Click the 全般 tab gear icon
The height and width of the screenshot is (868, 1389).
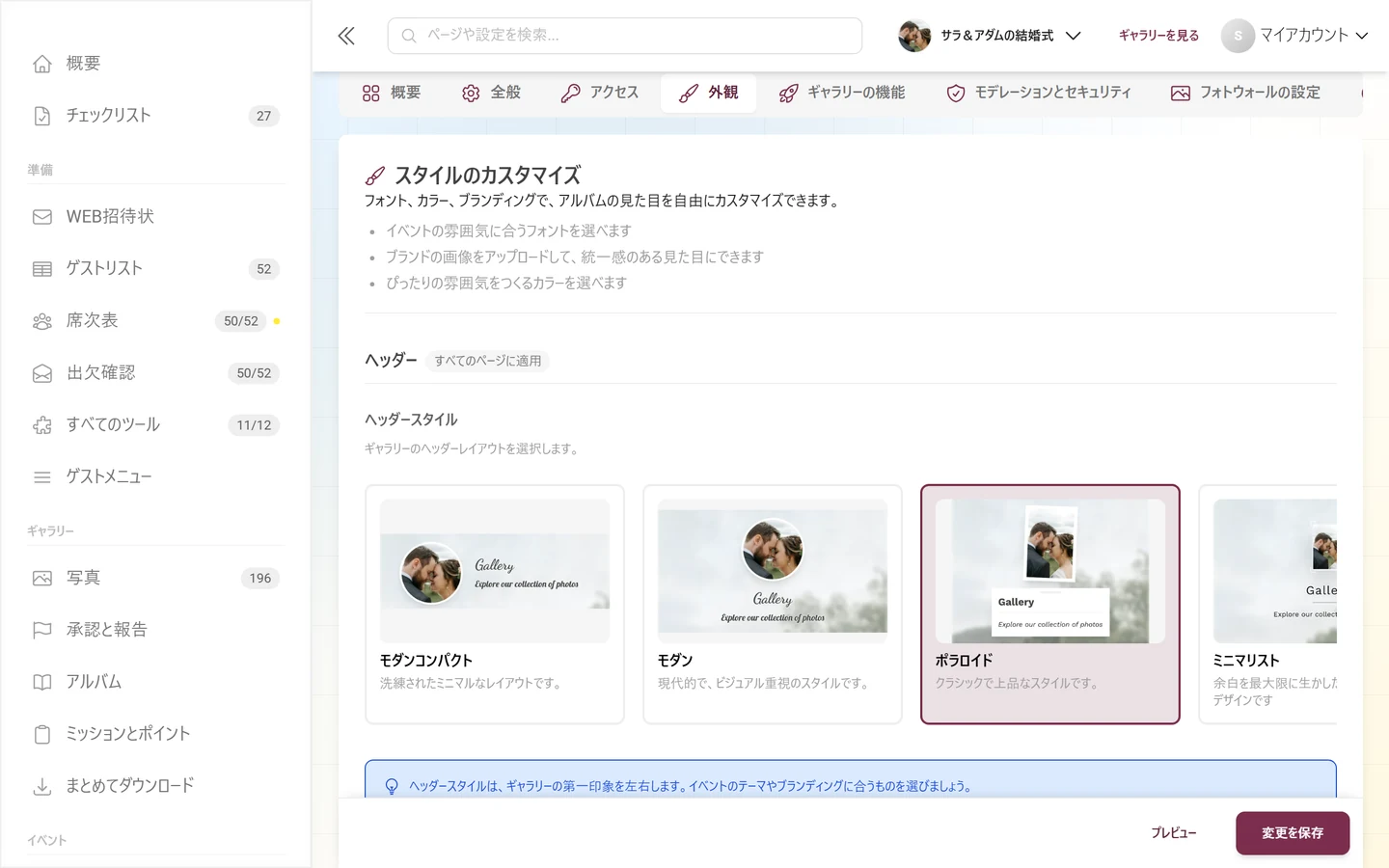(471, 94)
